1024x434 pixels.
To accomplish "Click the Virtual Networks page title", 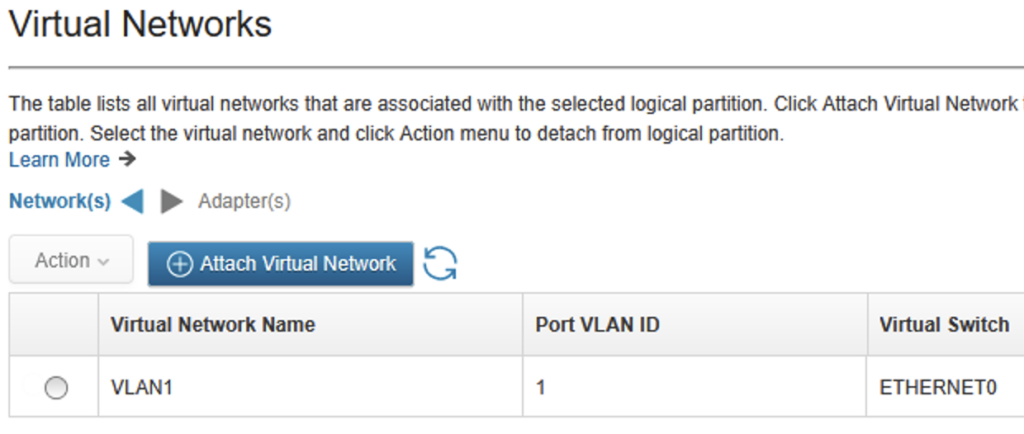I will pyautogui.click(x=140, y=24).
